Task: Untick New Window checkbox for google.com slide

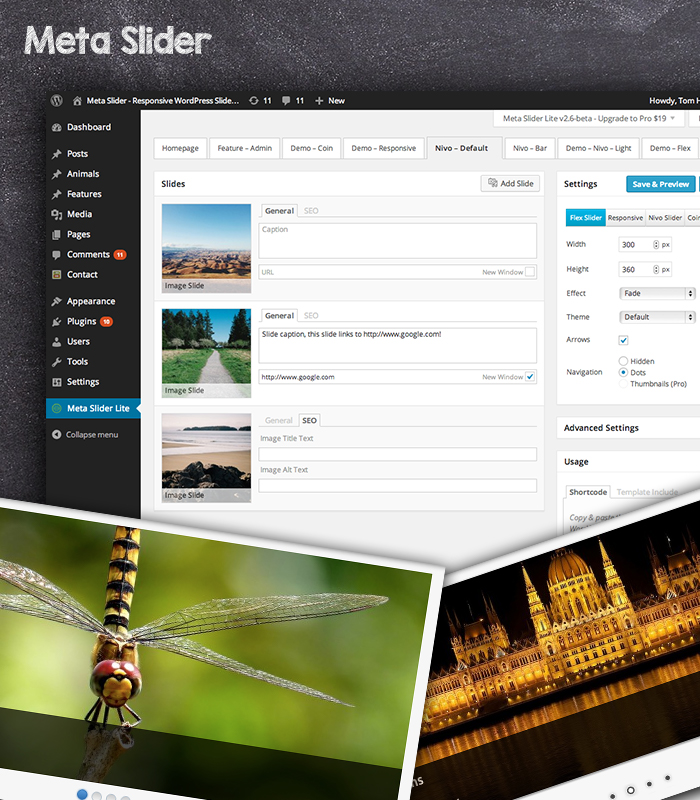Action: (x=530, y=377)
